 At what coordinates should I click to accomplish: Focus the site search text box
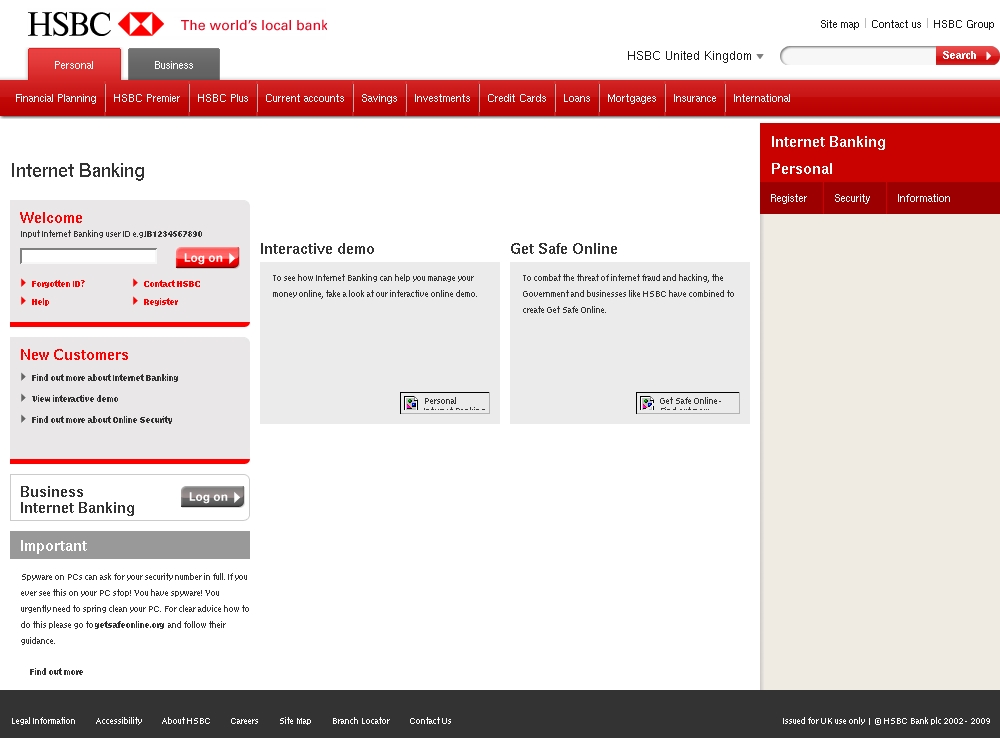860,56
